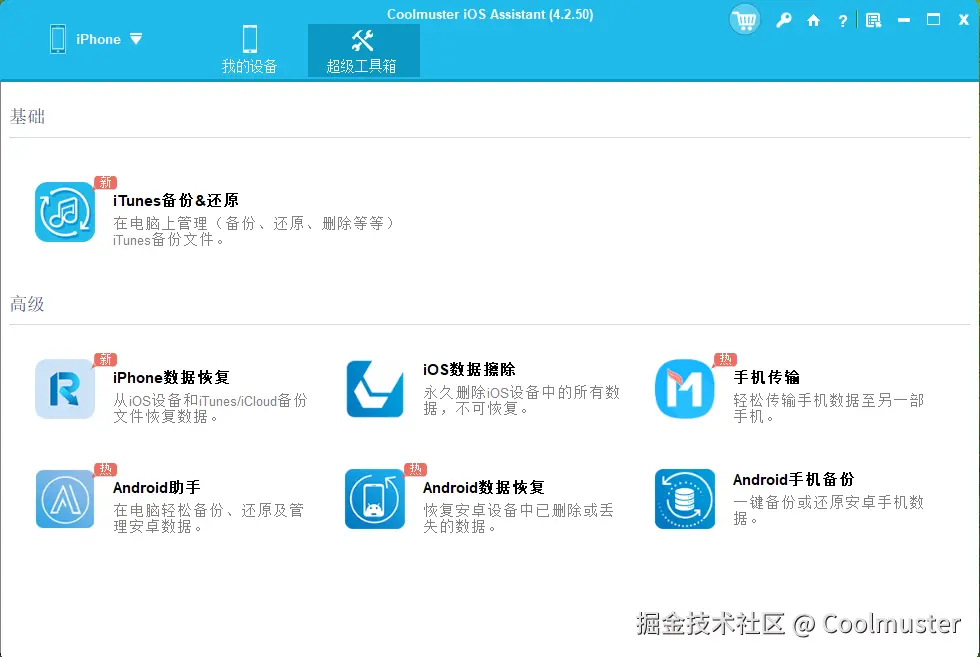
Task: Open the shopping cart store icon
Action: (x=744, y=19)
